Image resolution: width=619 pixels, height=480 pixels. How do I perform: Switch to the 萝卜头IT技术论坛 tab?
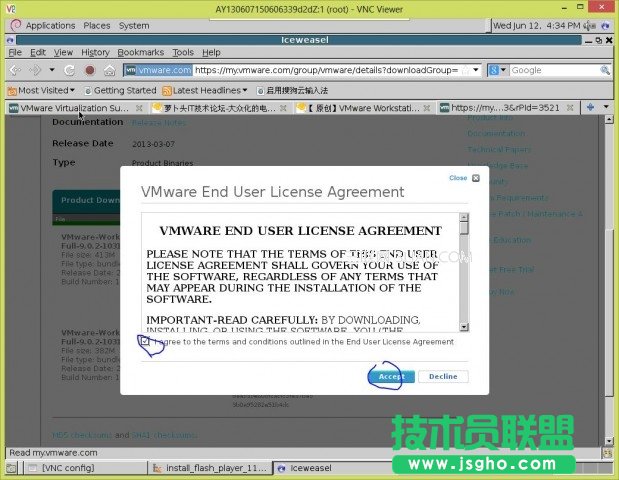point(216,108)
